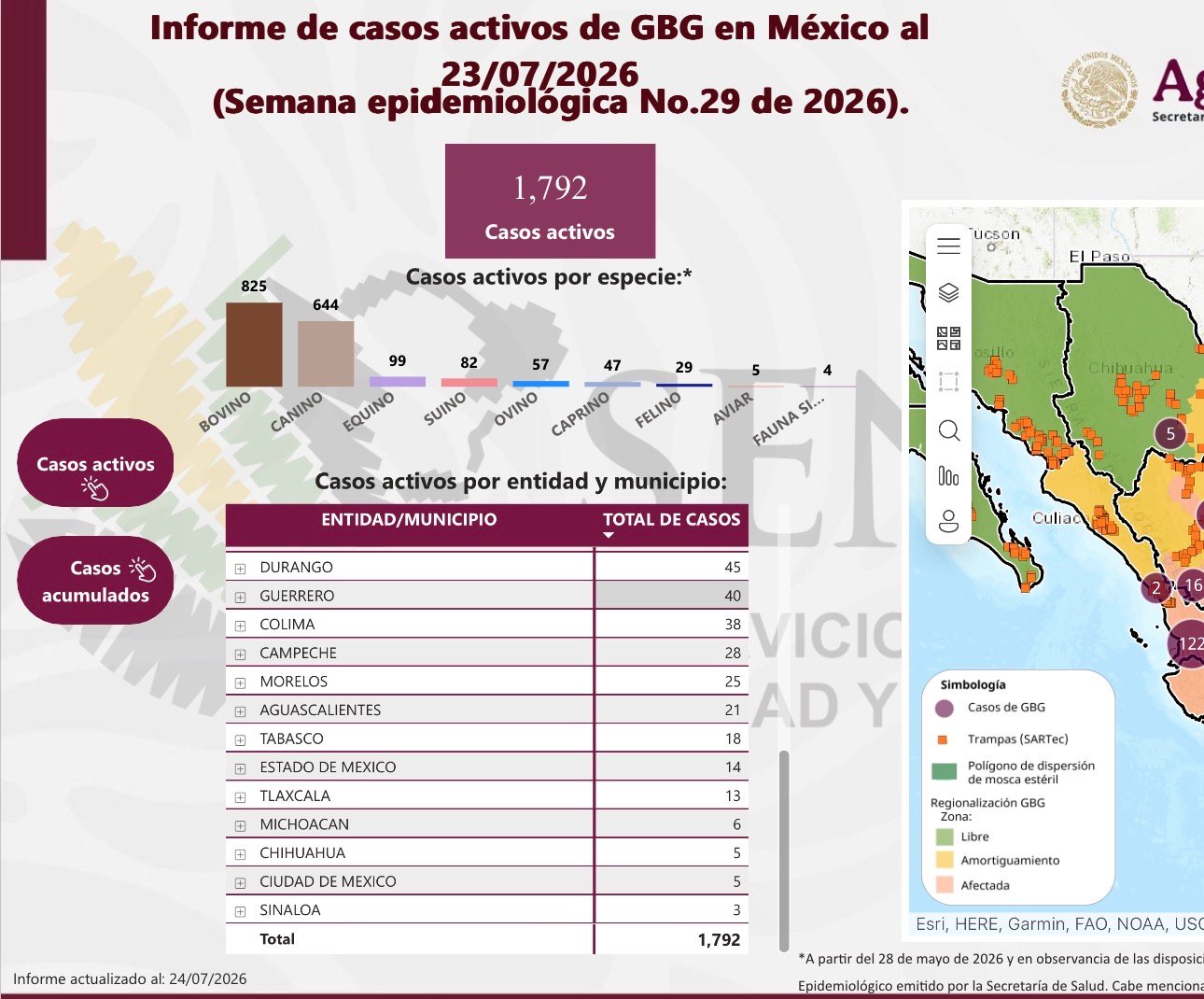The width and height of the screenshot is (1204, 999).
Task: Expand the TABASCO row
Action: (240, 739)
